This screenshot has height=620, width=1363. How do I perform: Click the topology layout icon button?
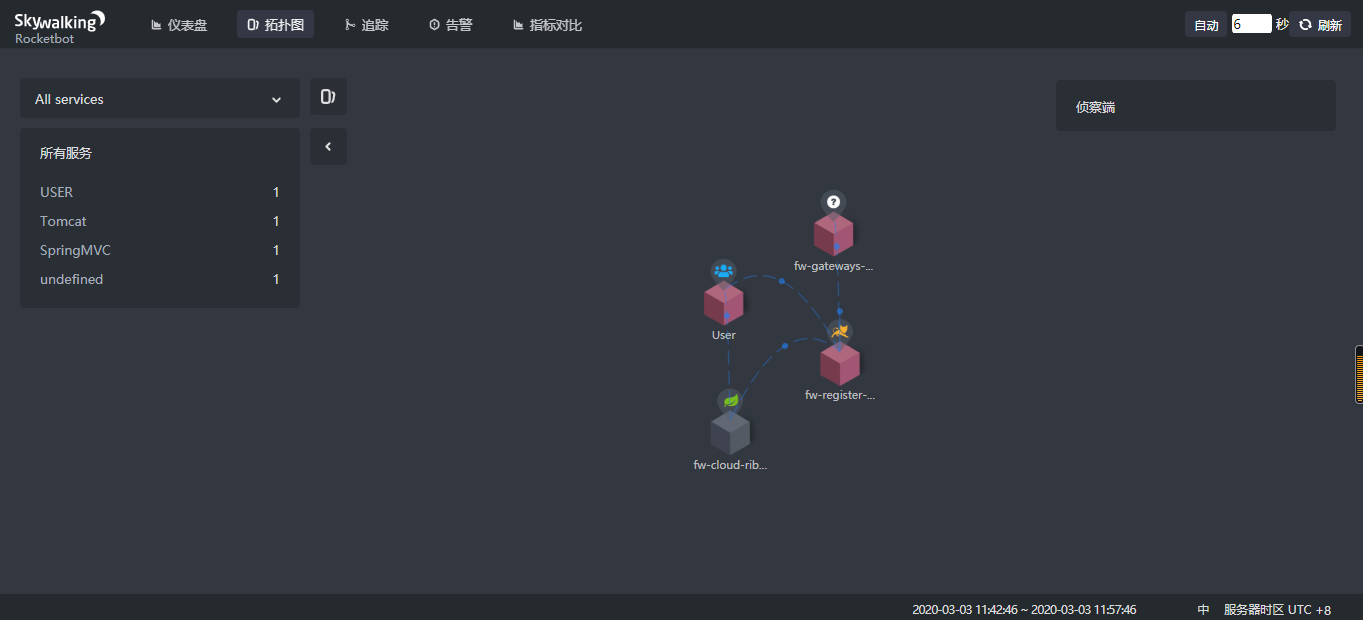point(328,97)
